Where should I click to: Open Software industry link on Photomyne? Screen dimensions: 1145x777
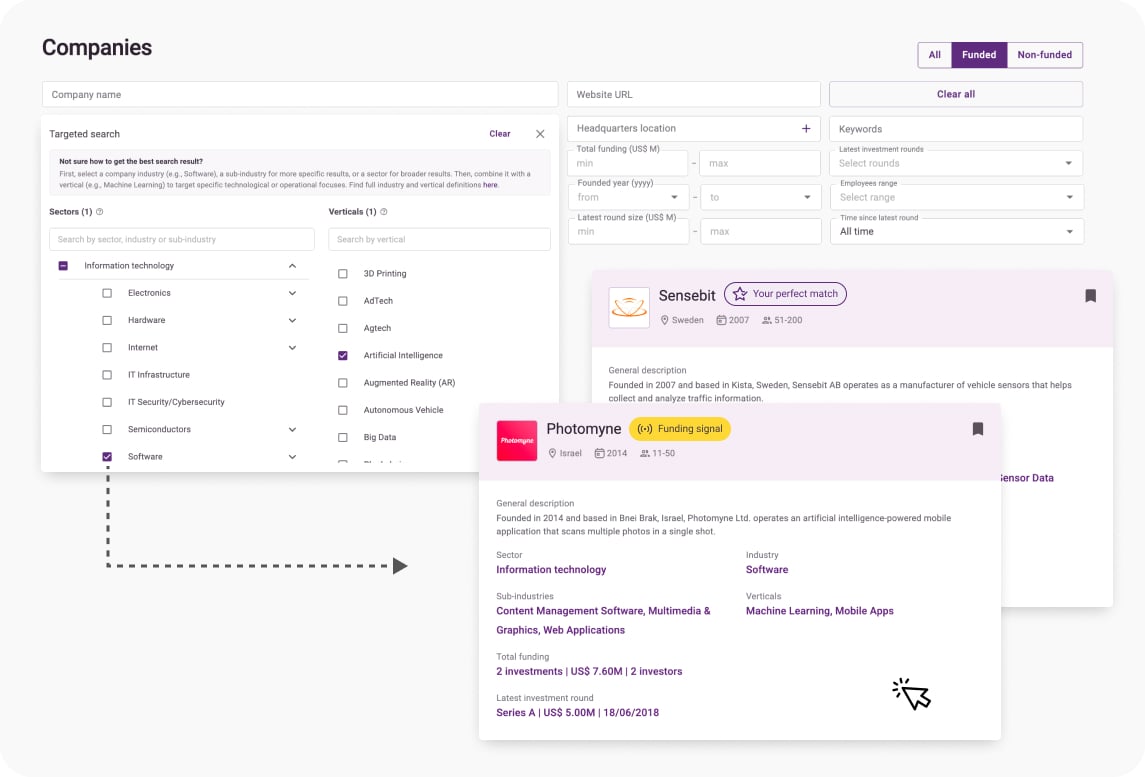(x=767, y=570)
